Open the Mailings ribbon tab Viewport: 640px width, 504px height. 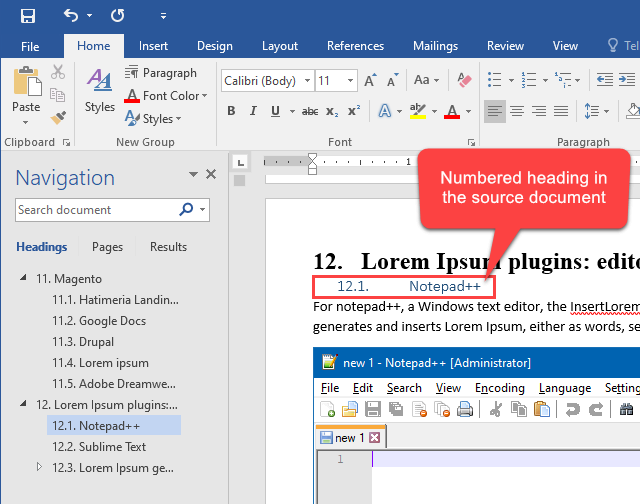[x=435, y=46]
